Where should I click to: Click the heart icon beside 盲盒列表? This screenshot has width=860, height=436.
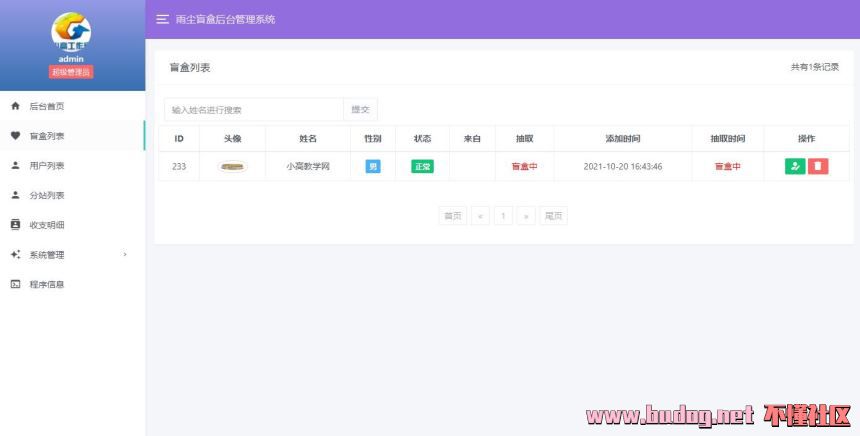point(15,135)
